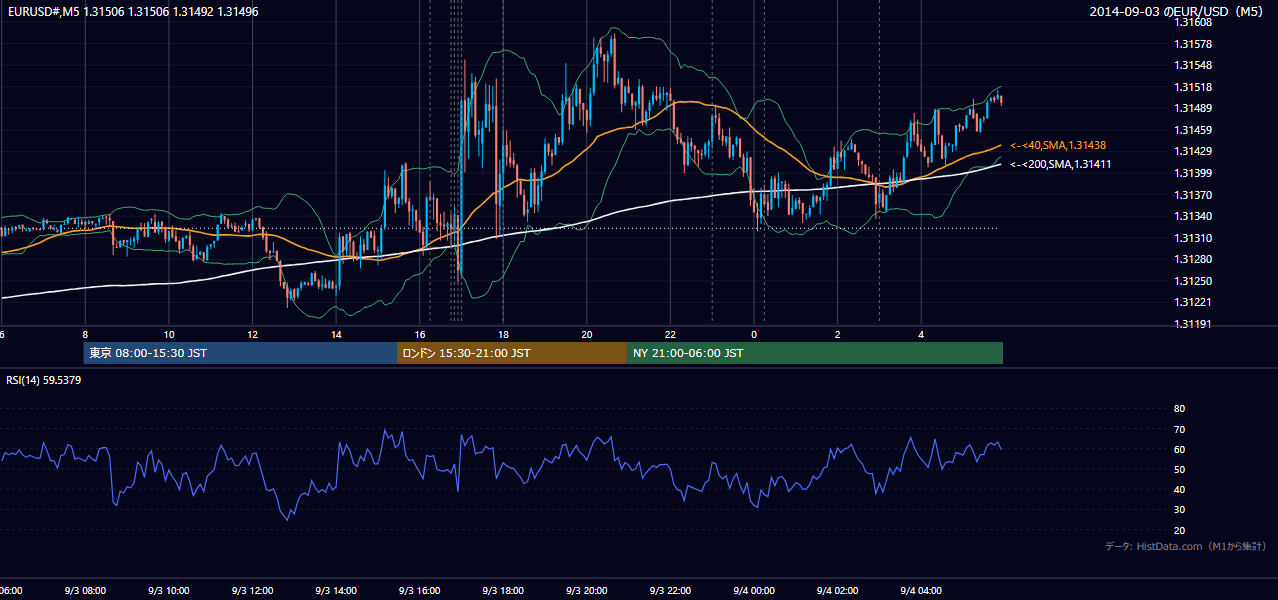Click price axis value 1.31459
The image size is (1278, 600).
pos(1194,130)
